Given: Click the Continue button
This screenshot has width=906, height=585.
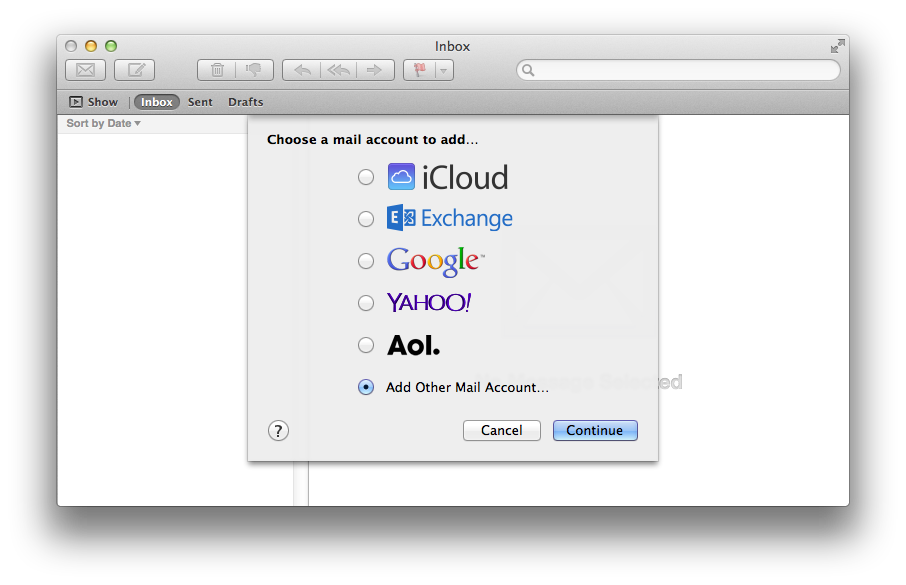Looking at the screenshot, I should pos(595,431).
